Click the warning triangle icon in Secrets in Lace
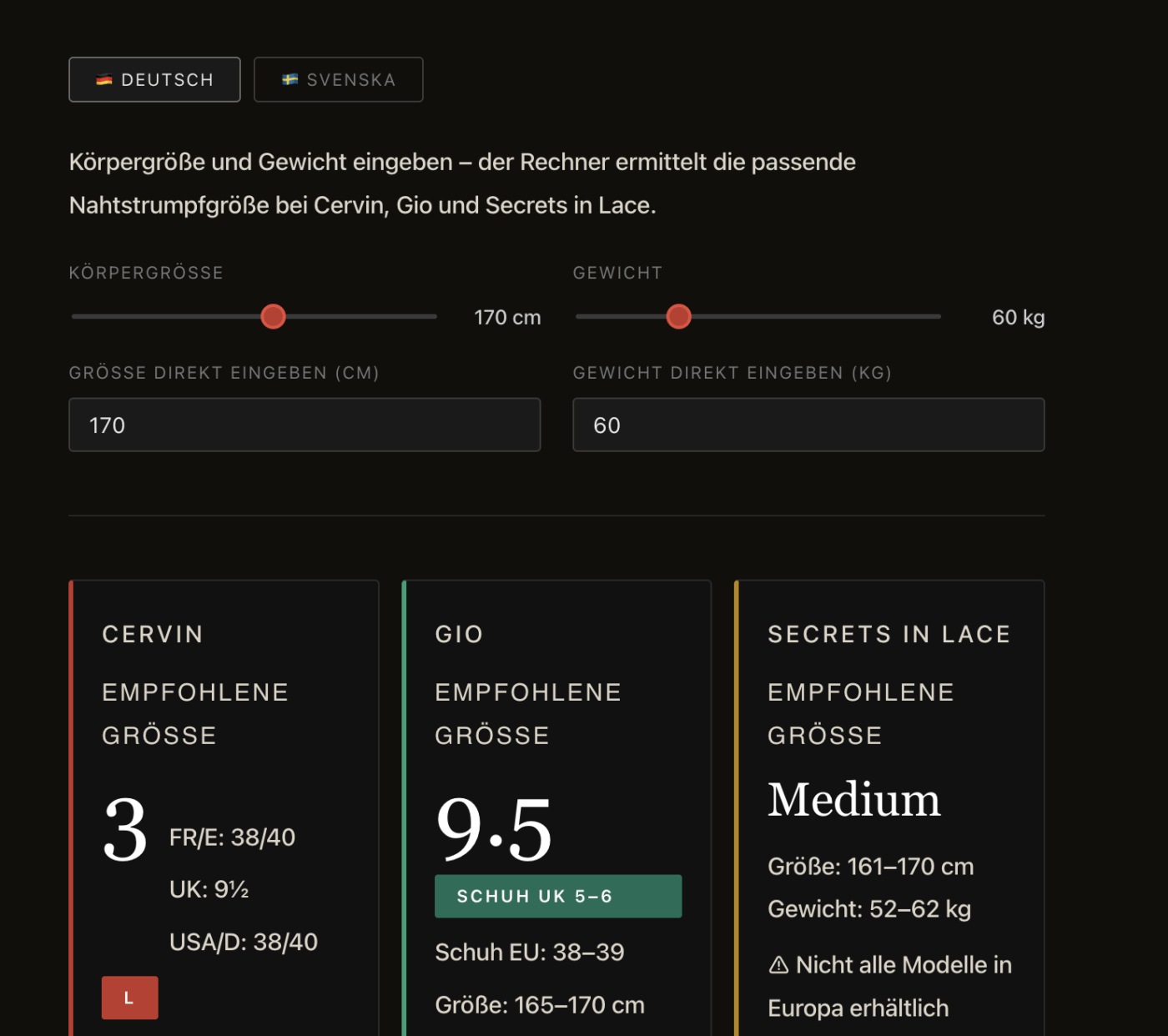 click(778, 965)
